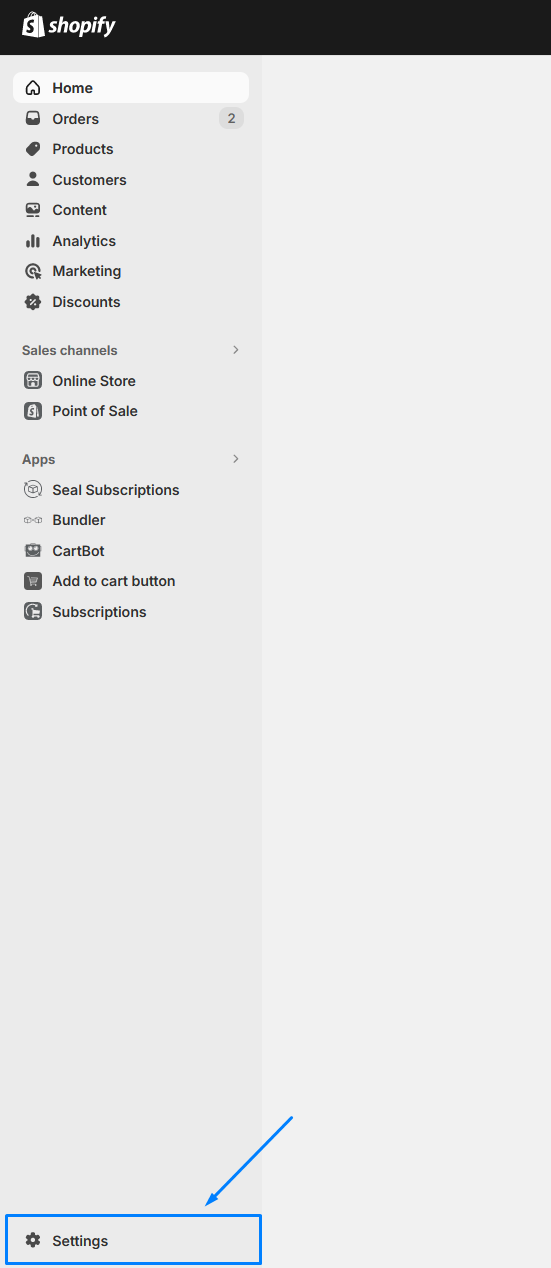Click the Orders inbox icon
This screenshot has height=1268, width=551.
coord(33,119)
